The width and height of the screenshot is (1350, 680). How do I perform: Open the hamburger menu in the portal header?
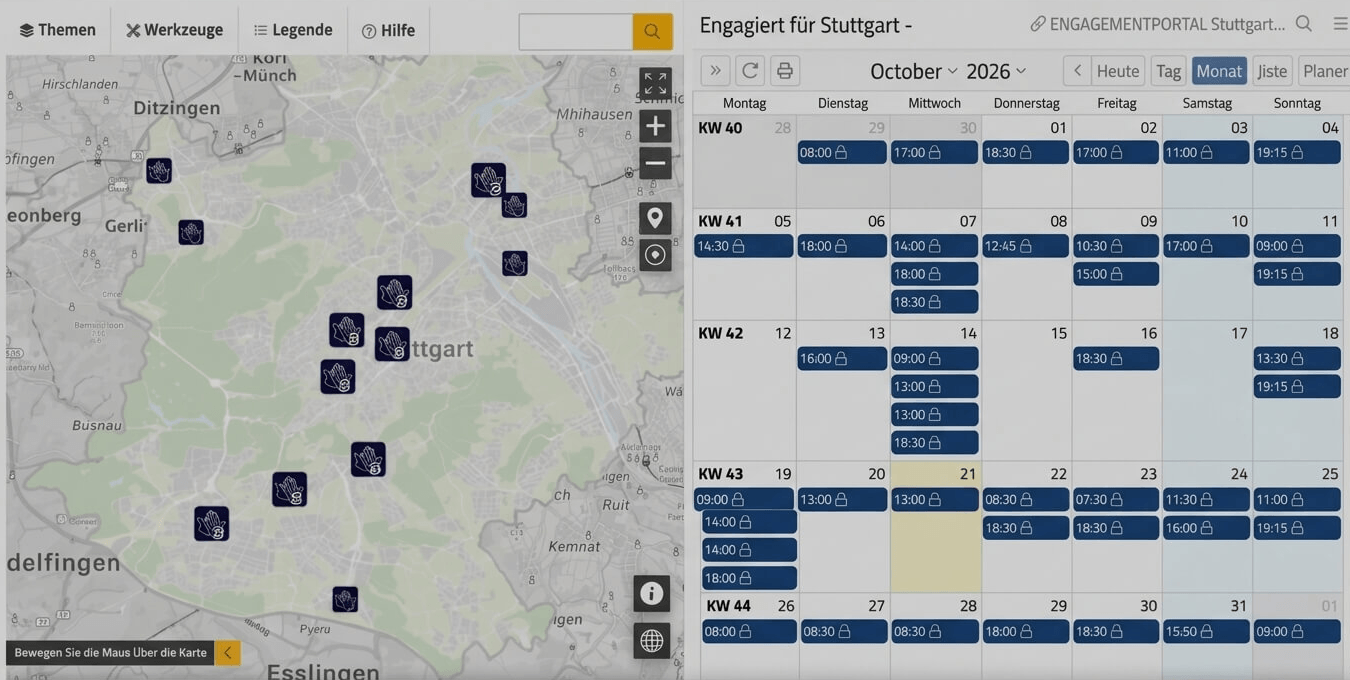1340,23
